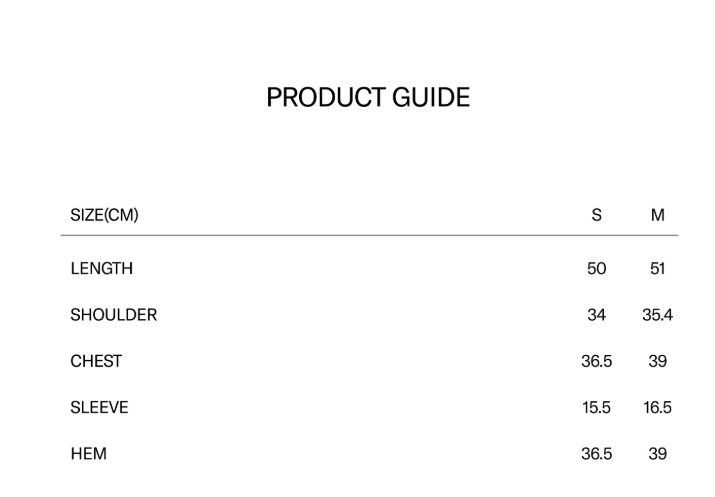This screenshot has width=715, height=497.
Task: Click the PRODUCT GUIDE heading
Action: click(x=368, y=97)
